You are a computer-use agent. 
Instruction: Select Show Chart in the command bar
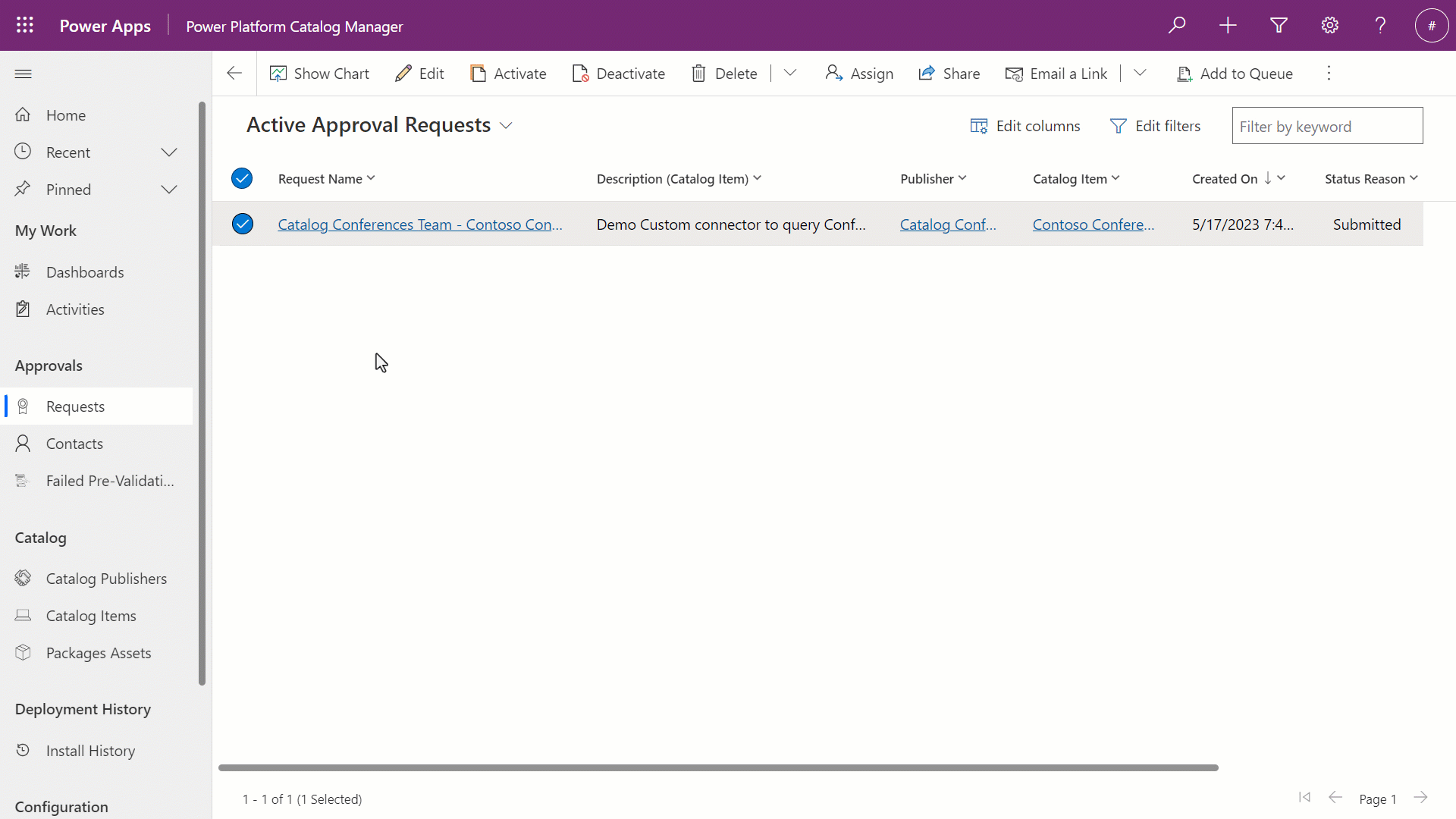[319, 73]
